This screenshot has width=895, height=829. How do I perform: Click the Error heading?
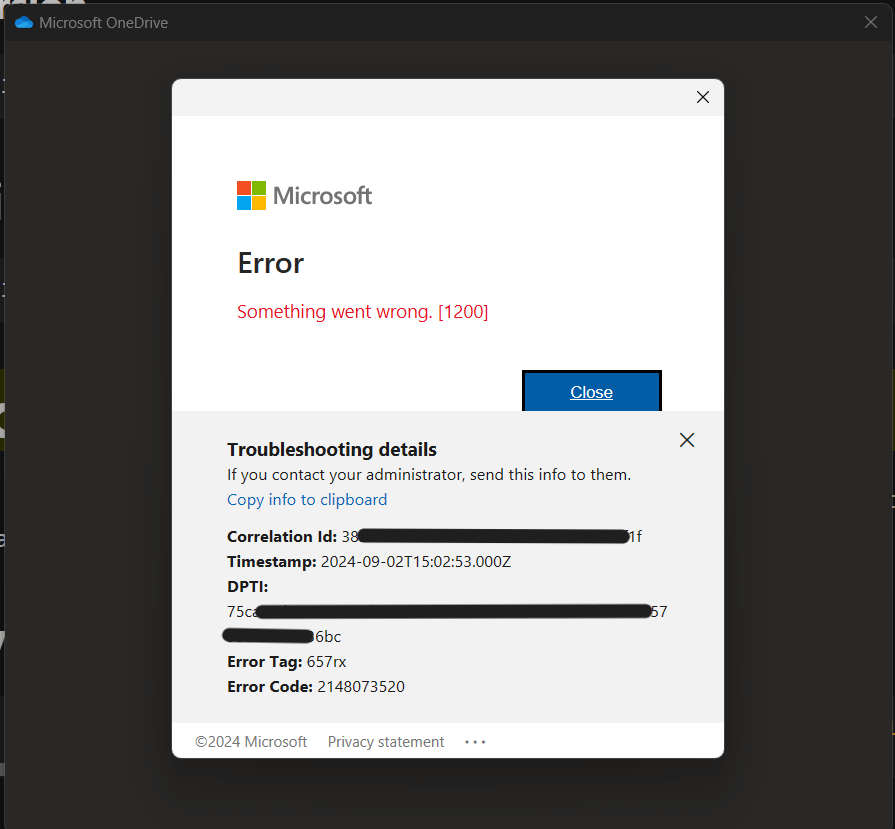271,263
